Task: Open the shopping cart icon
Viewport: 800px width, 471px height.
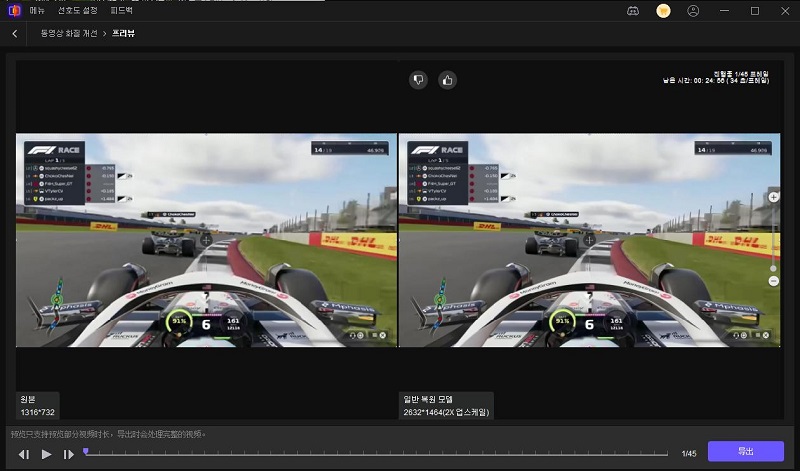Action: pos(662,11)
